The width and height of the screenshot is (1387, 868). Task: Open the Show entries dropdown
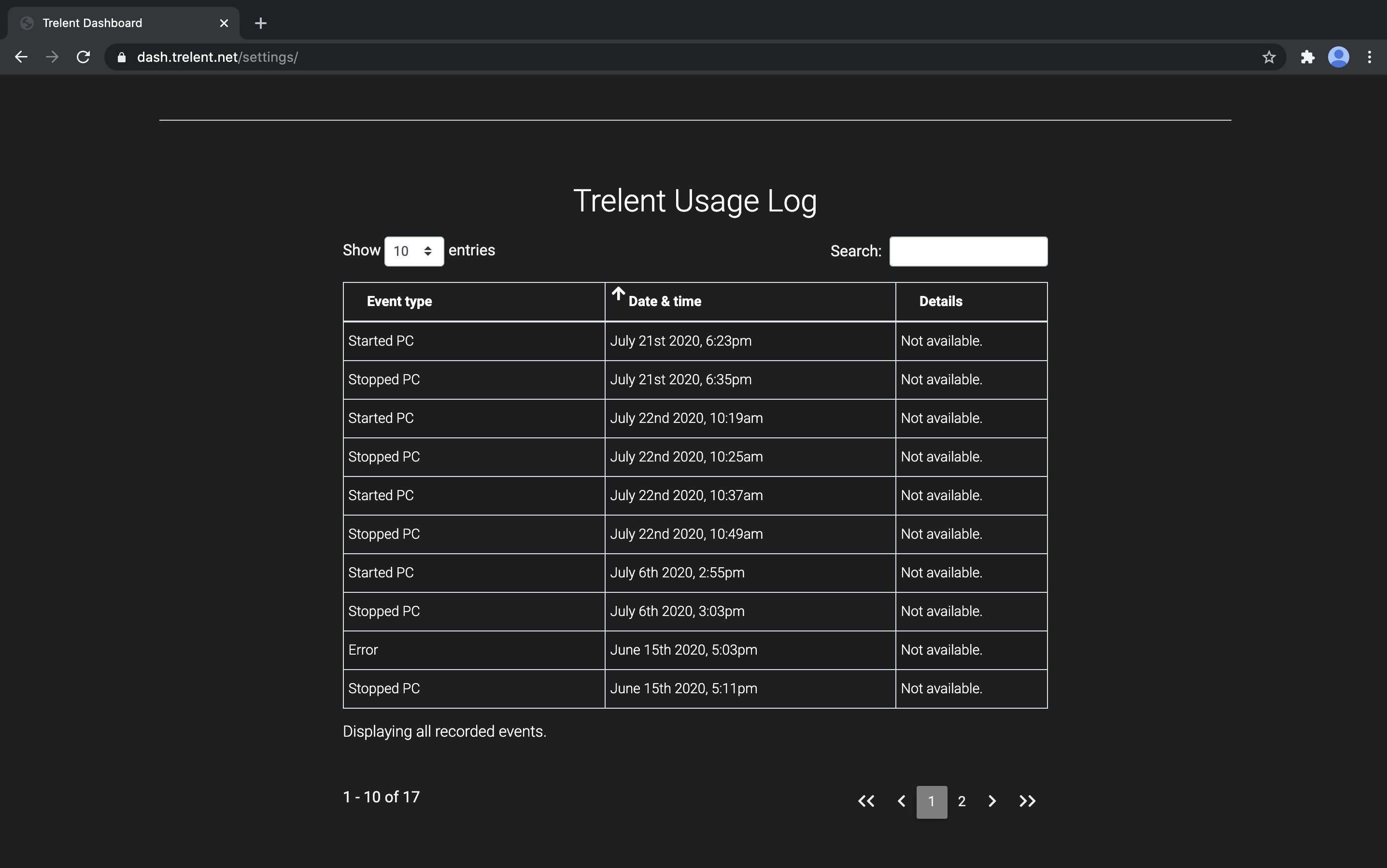click(x=413, y=251)
